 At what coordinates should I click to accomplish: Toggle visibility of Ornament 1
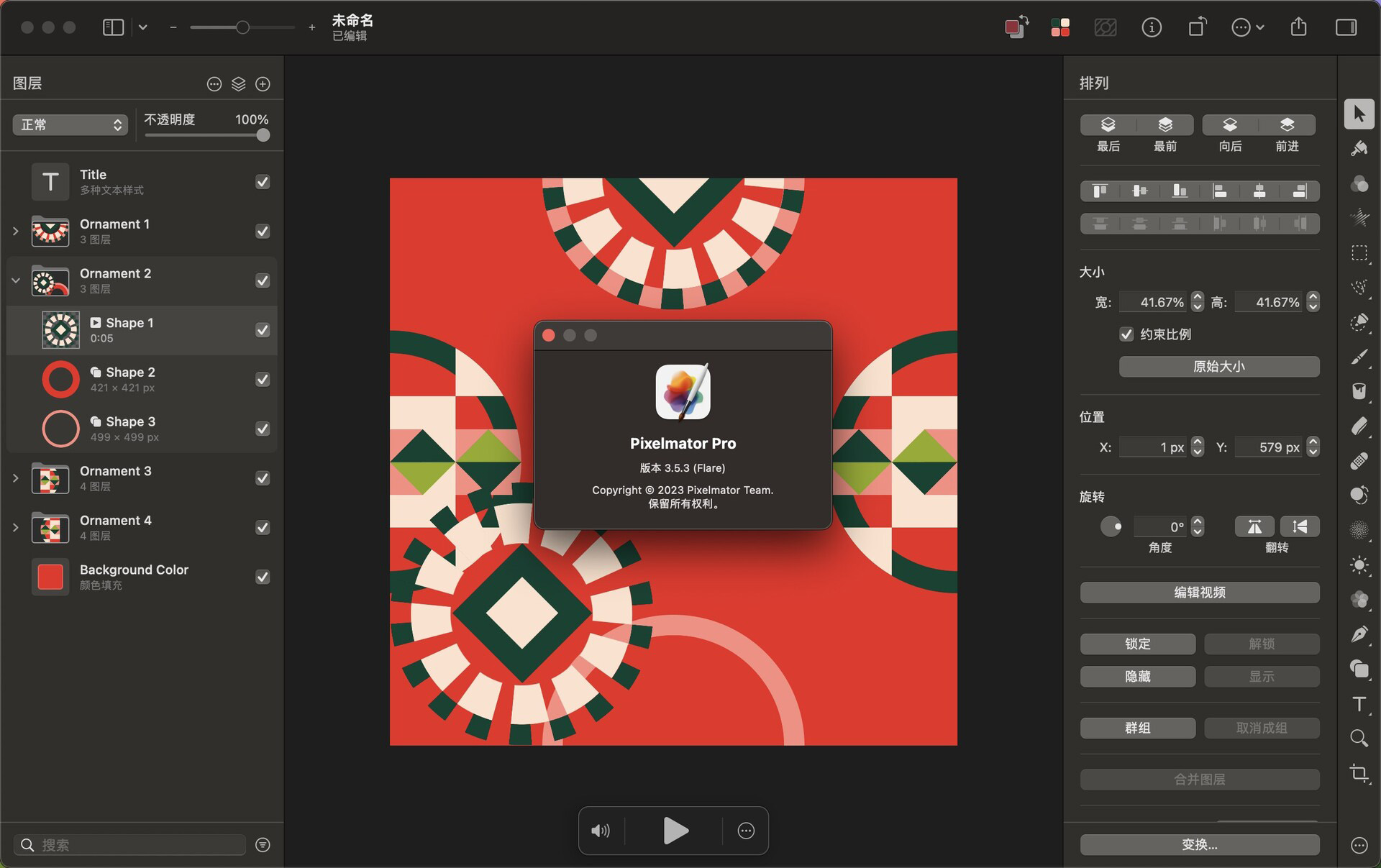[263, 231]
